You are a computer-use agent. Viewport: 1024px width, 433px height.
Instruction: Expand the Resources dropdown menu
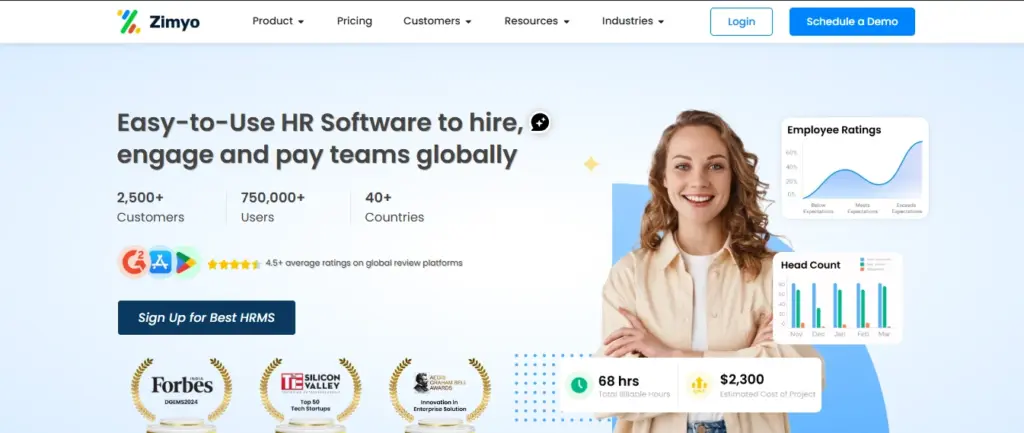coord(537,21)
